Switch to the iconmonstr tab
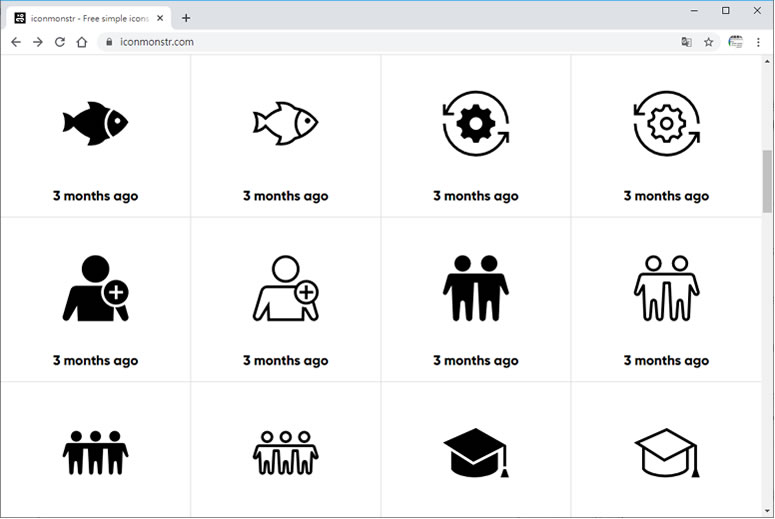The height and width of the screenshot is (519, 775). coord(89,18)
